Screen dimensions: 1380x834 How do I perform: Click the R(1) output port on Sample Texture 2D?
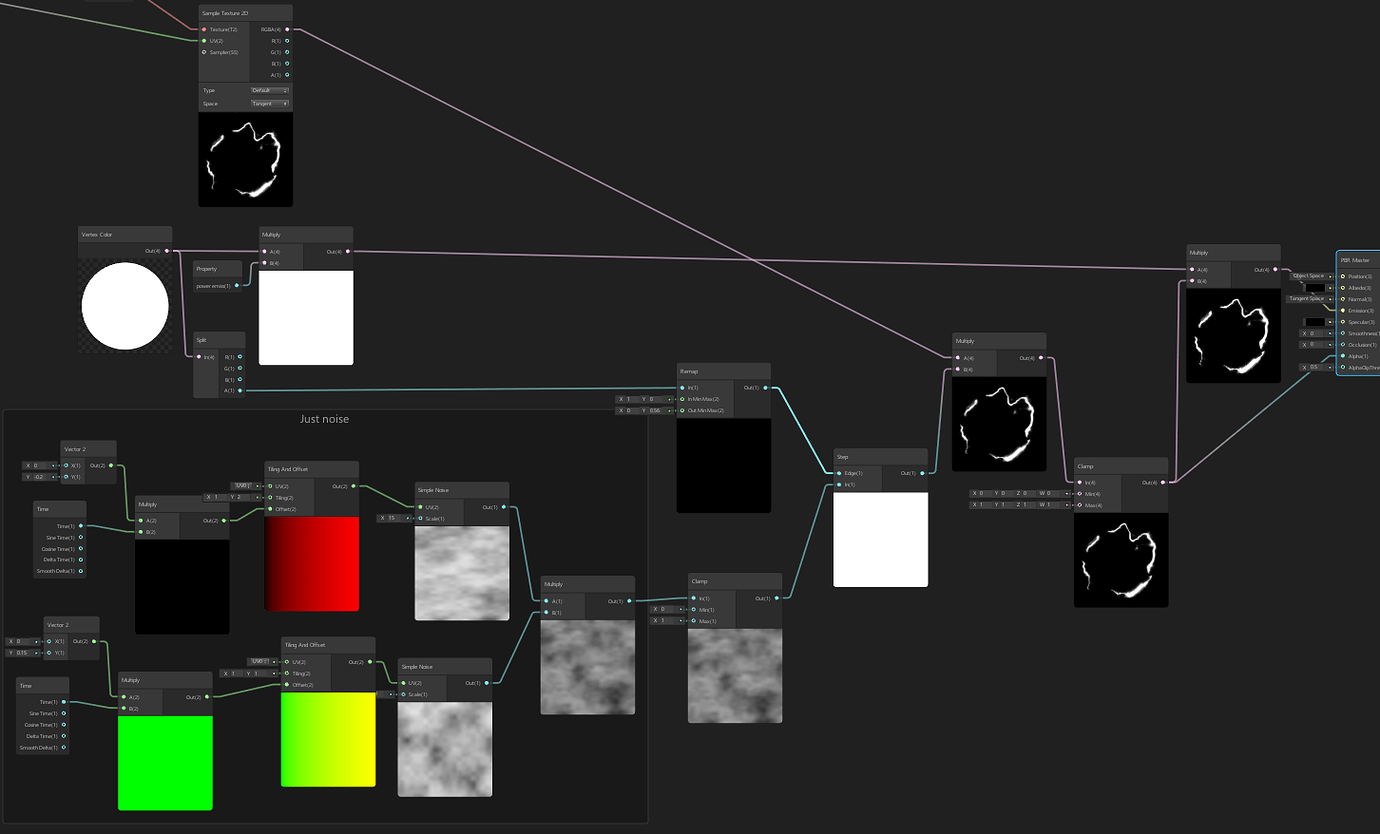pos(287,41)
